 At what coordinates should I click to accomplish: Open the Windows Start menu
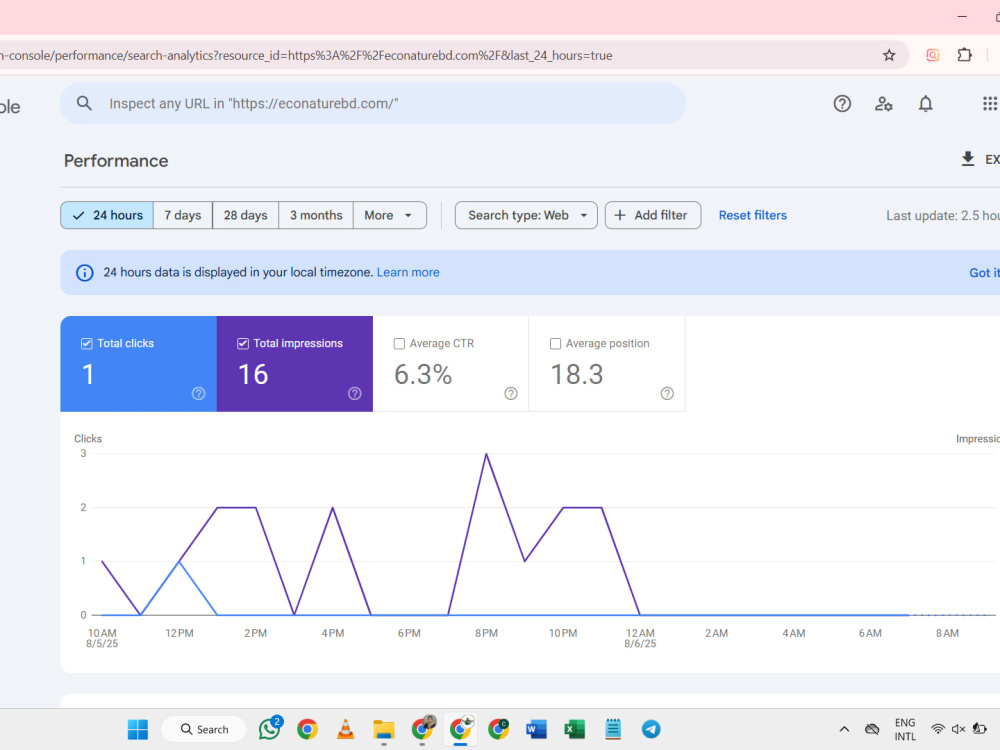(138, 729)
